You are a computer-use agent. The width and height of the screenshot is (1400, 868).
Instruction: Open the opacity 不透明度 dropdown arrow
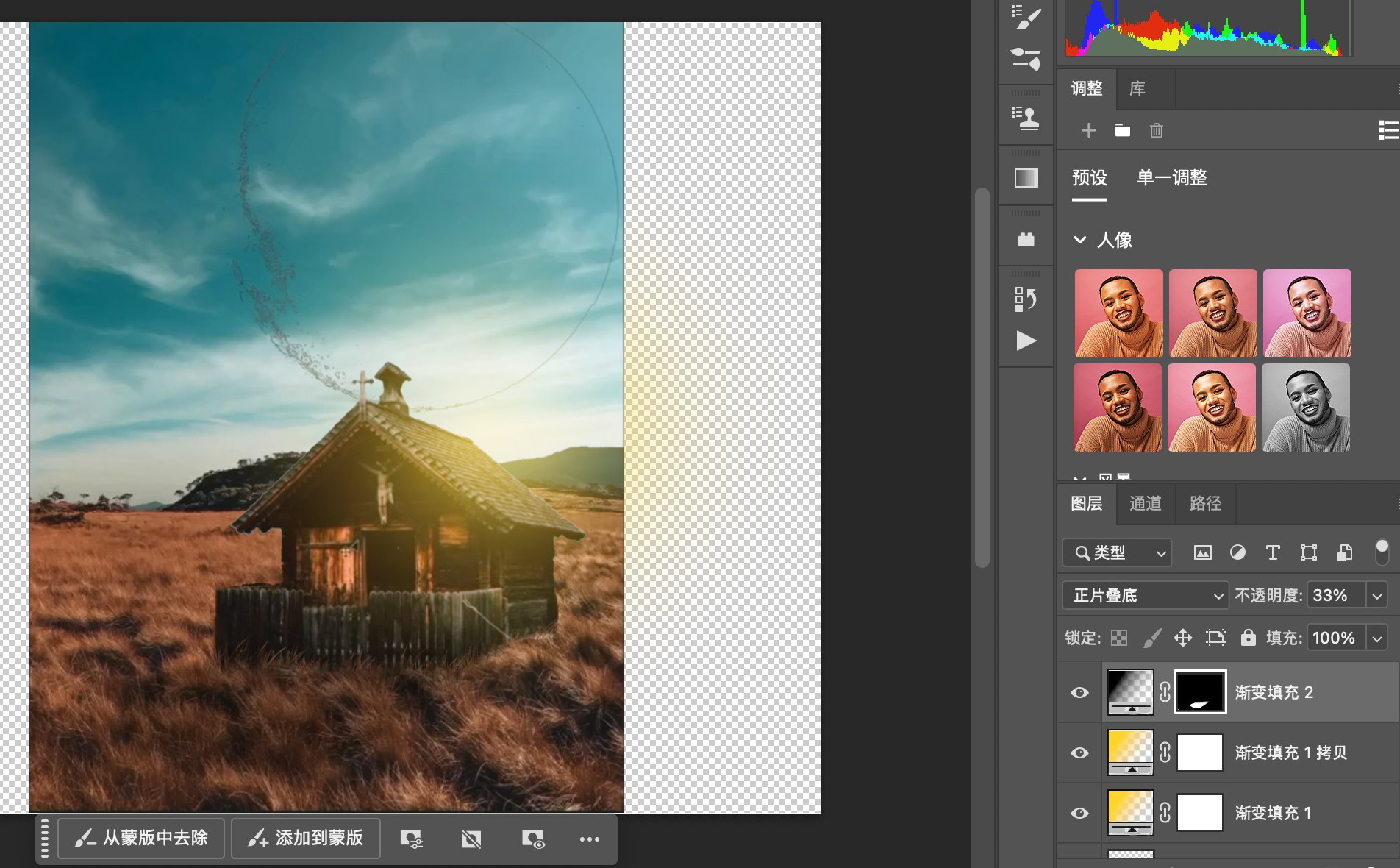coord(1377,595)
